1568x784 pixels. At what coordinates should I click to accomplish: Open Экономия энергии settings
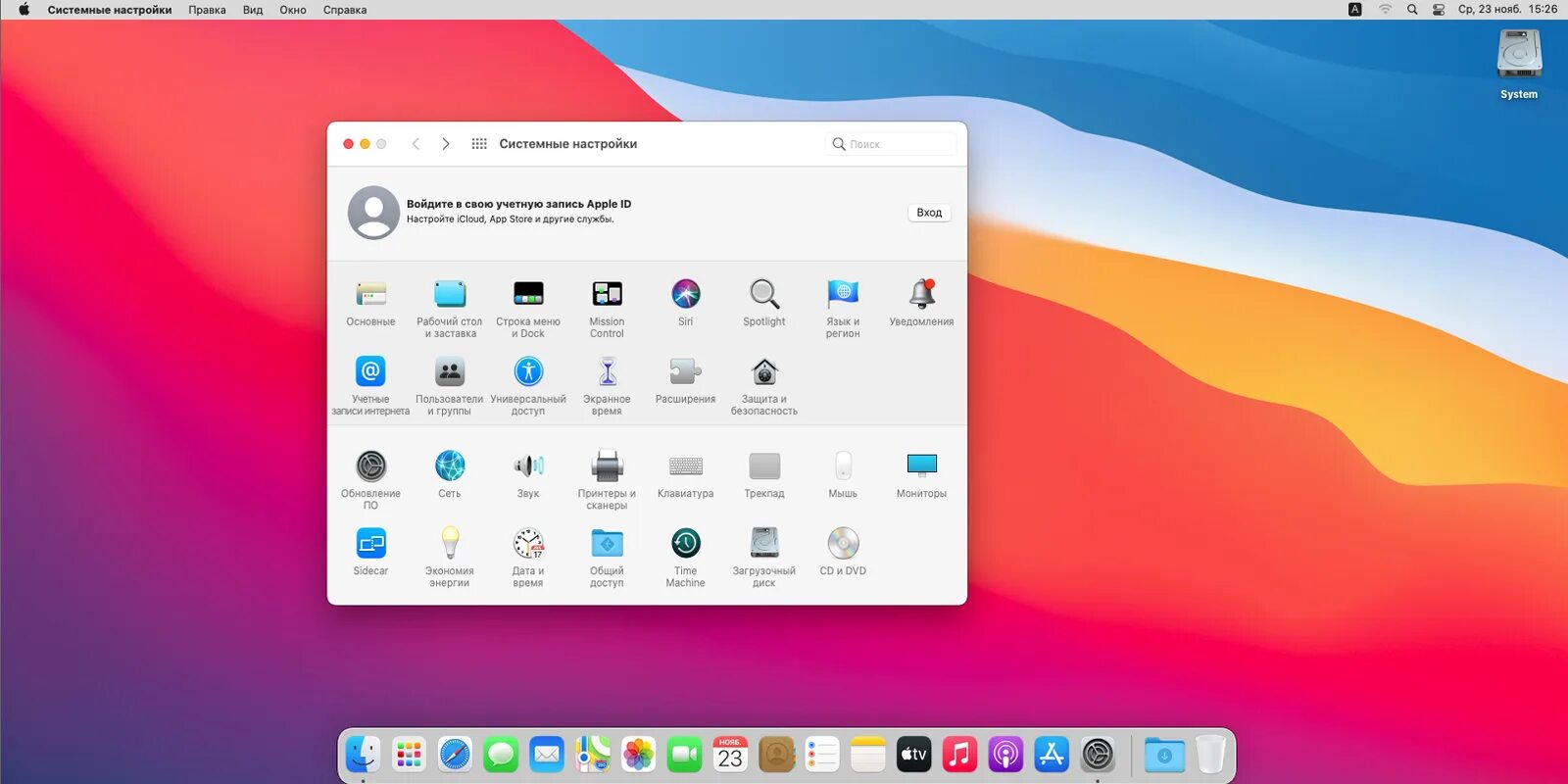(x=450, y=557)
